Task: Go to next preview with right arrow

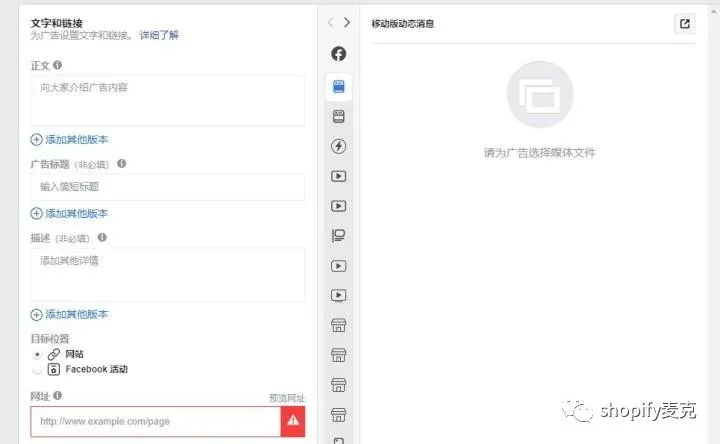Action: 347,22
